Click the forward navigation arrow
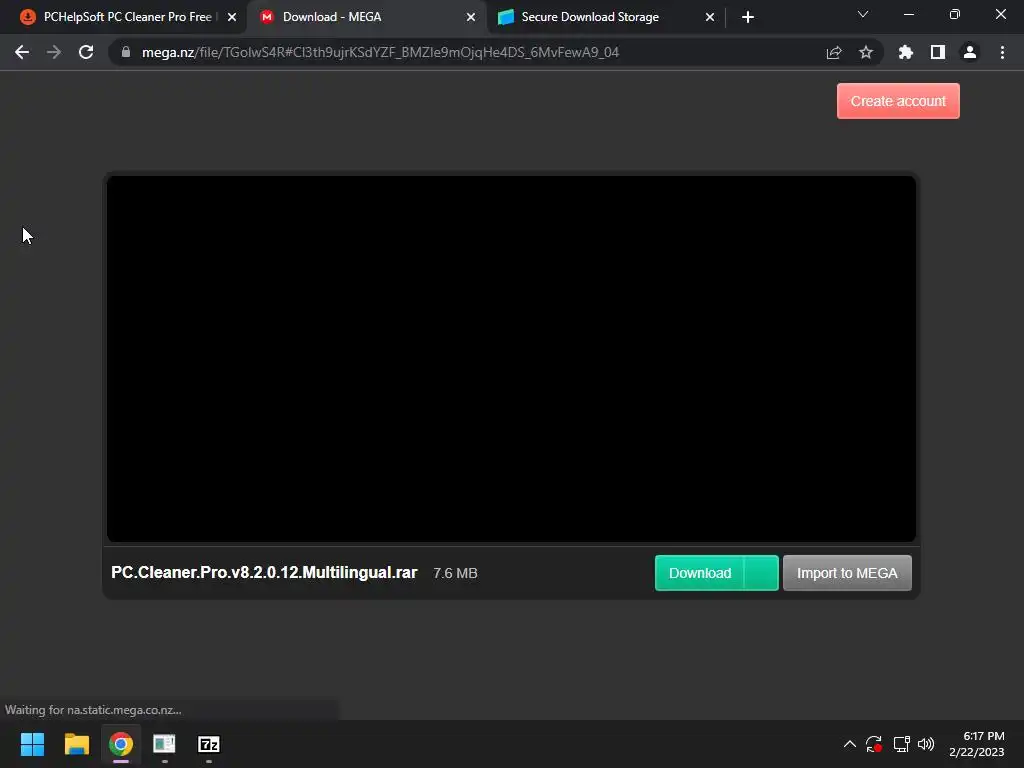Screen dimensions: 1024x768 coord(54,52)
